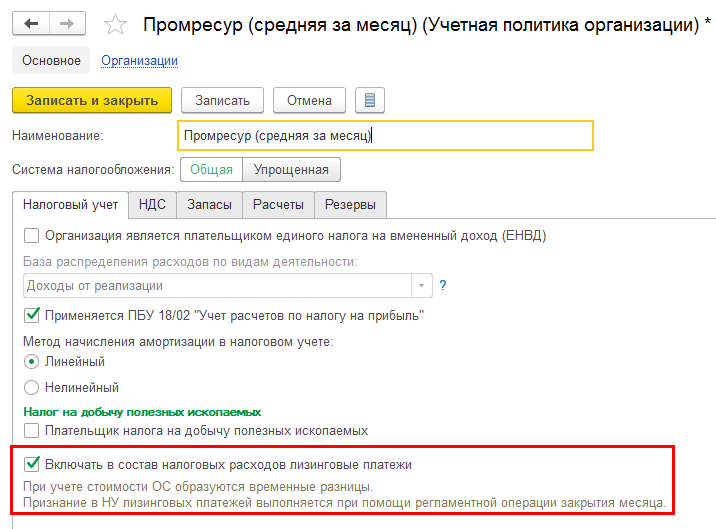This screenshot has width=716, height=529.
Task: Go forward with the right arrow button
Action: click(67, 24)
